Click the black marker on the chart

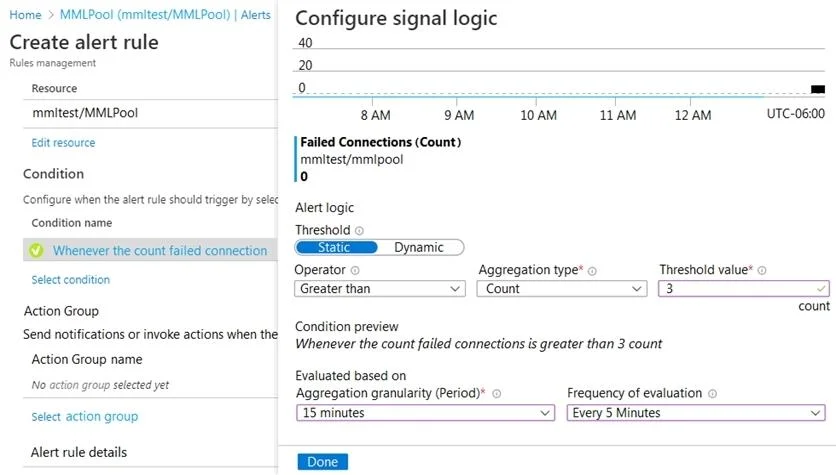point(818,89)
